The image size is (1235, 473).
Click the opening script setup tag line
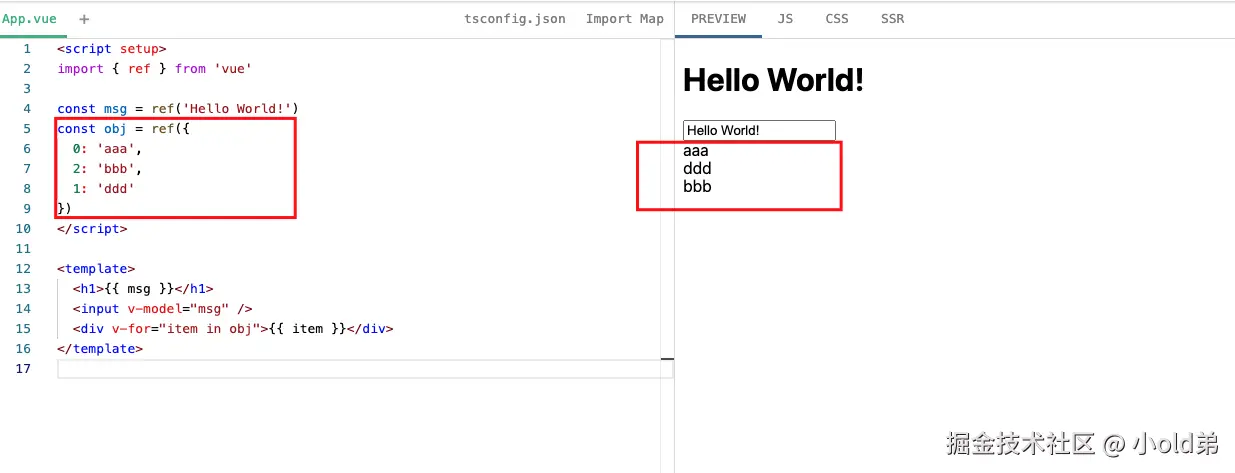pos(112,49)
